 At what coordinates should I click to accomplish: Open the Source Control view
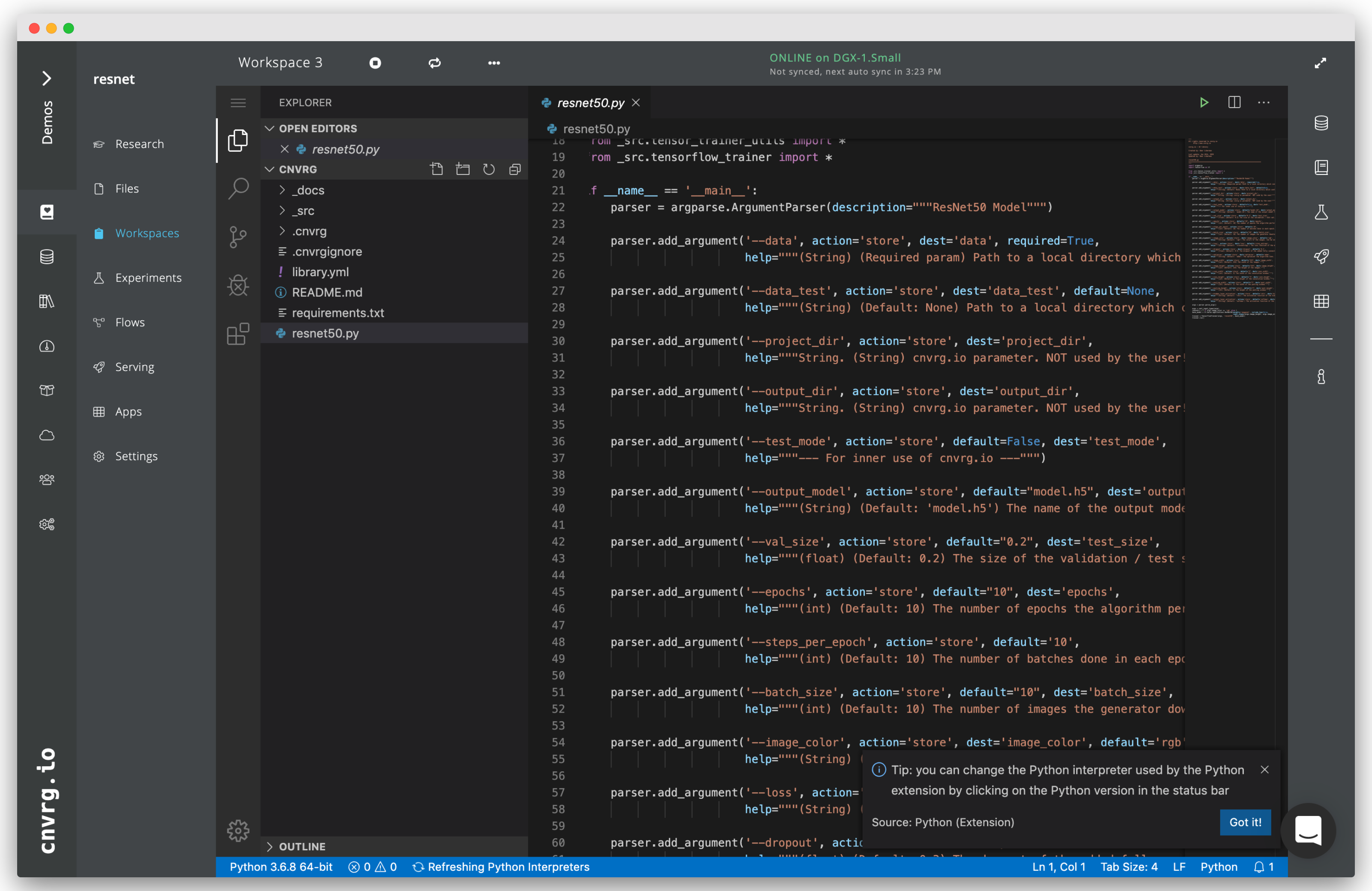coord(238,236)
